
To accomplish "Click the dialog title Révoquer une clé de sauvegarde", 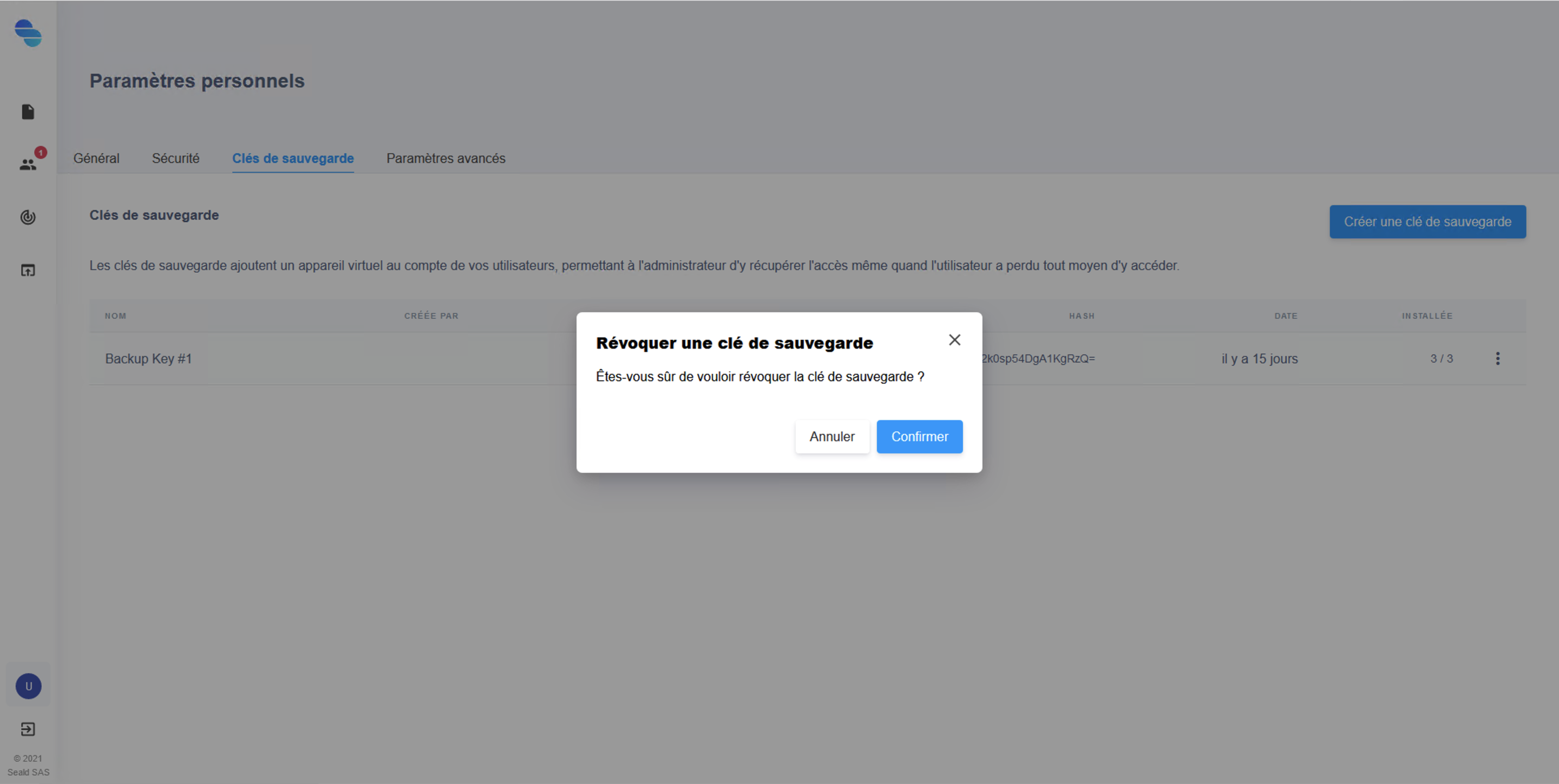I will click(x=734, y=343).
